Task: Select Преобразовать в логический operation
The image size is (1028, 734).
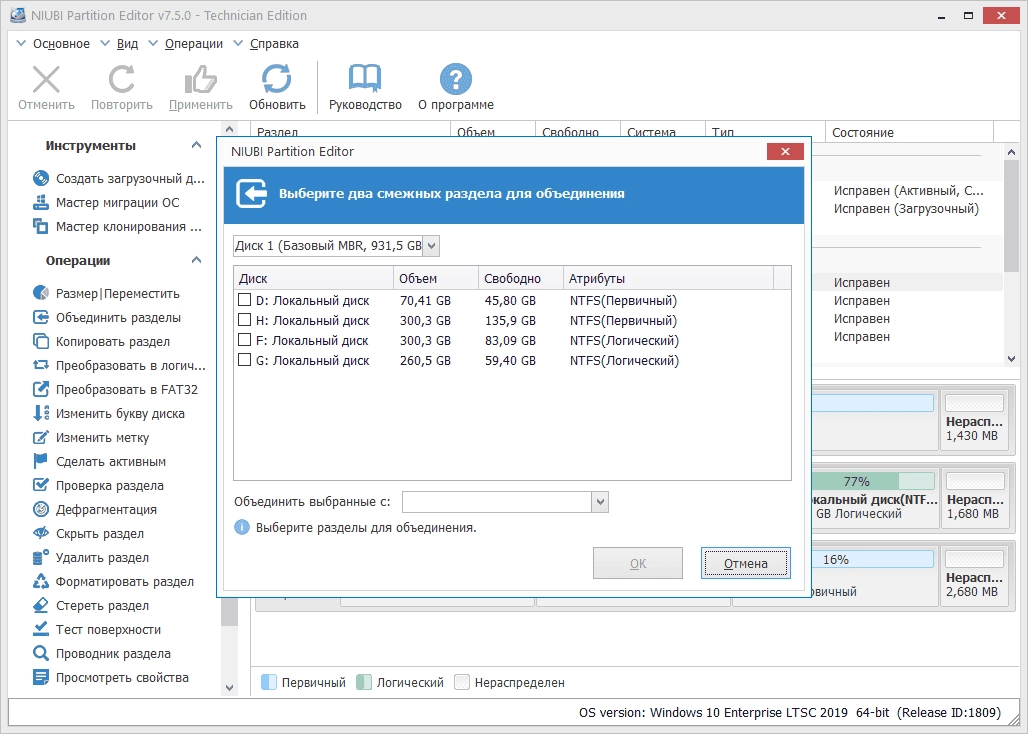Action: pyautogui.click(x=119, y=366)
